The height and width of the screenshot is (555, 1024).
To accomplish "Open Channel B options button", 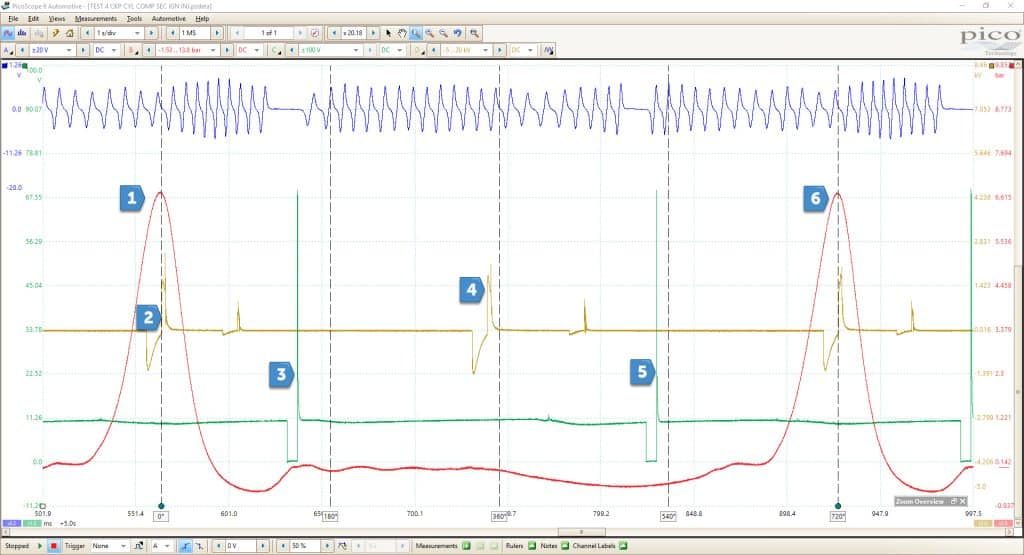I will [133, 50].
